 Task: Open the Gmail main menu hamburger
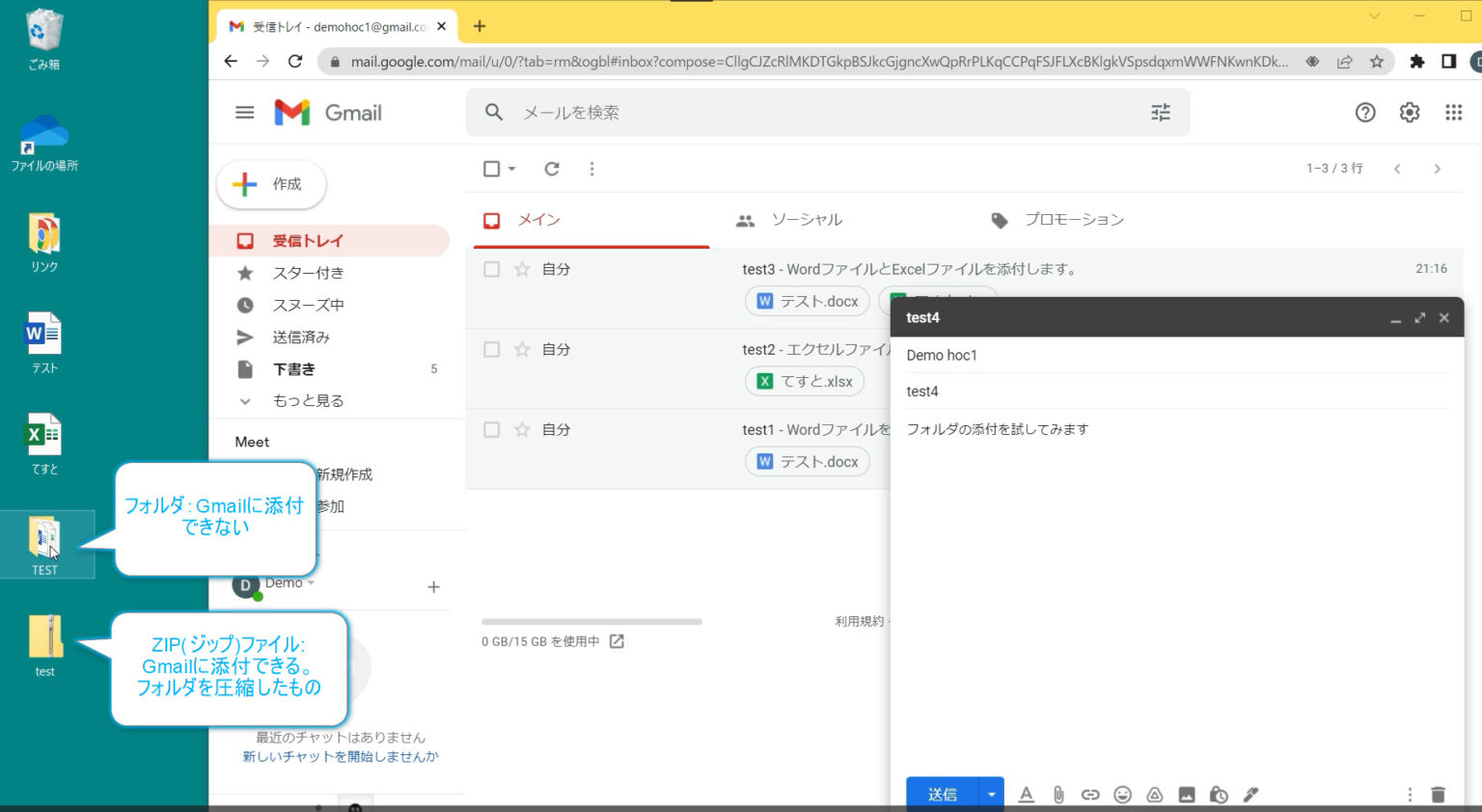coord(245,113)
